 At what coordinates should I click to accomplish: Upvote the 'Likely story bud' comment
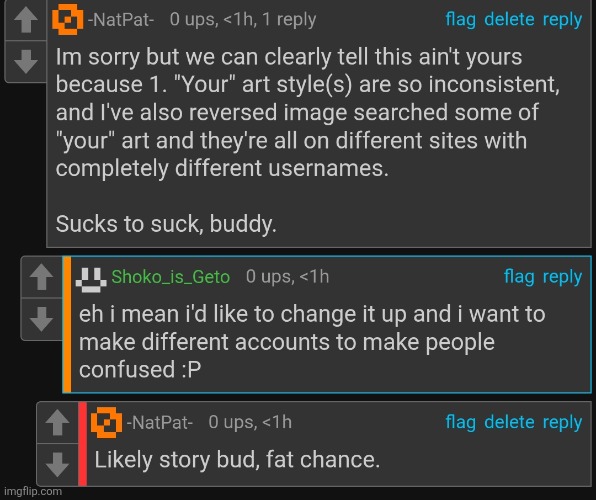point(57,422)
